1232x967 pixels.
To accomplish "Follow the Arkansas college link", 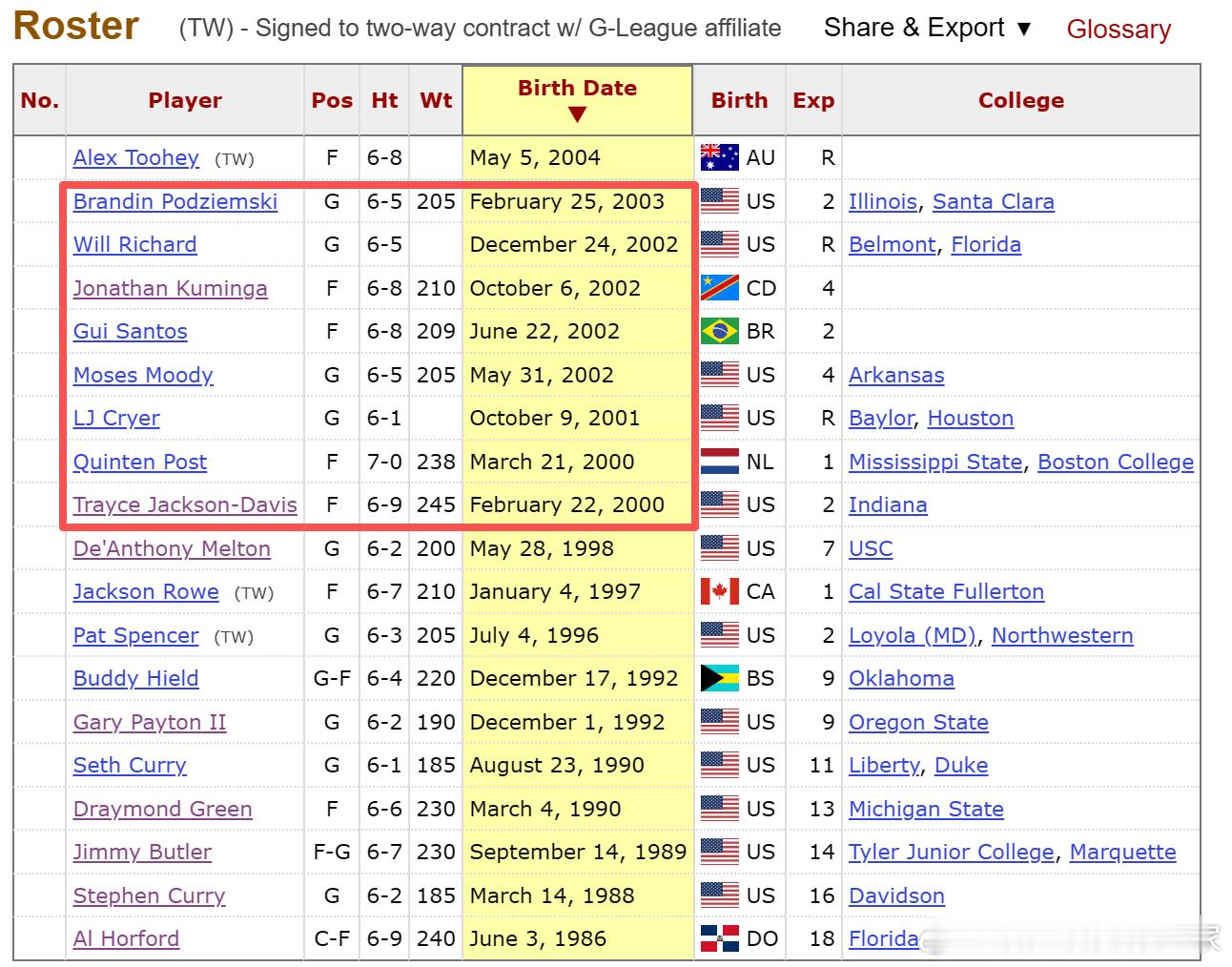I will (896, 376).
